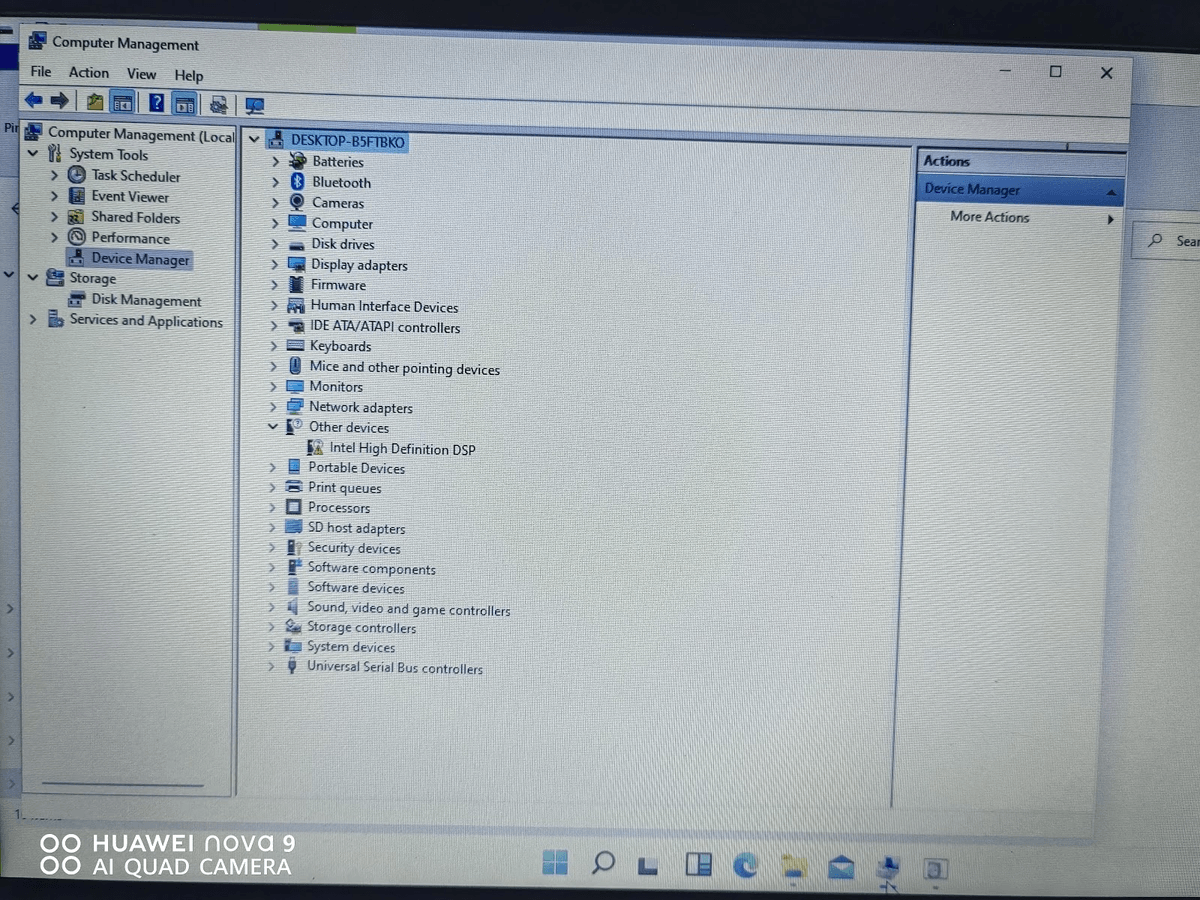Image resolution: width=1200 pixels, height=900 pixels.
Task: Collapse the System Tools tree branch
Action: 33,155
